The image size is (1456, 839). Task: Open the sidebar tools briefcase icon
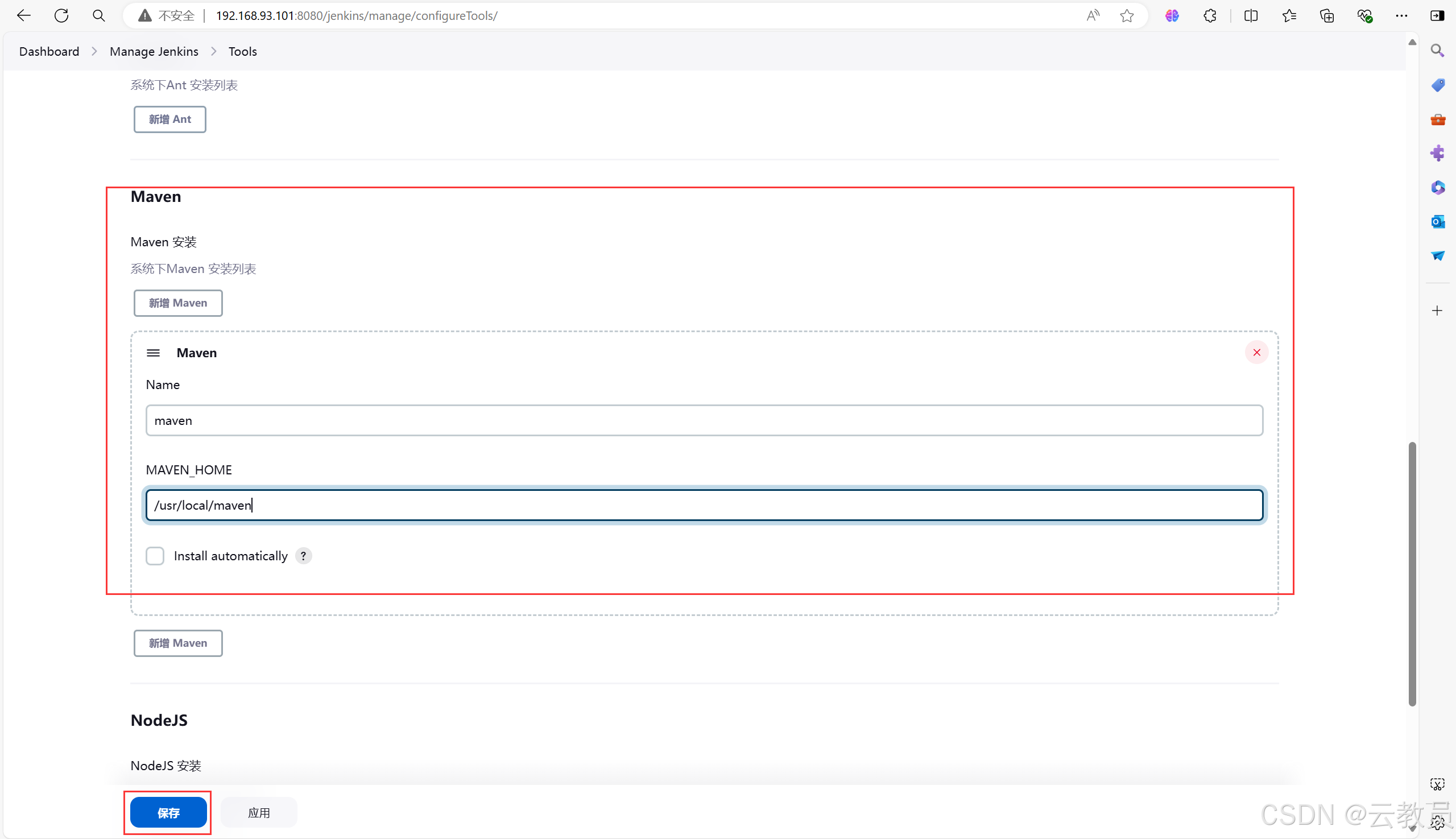[1438, 119]
